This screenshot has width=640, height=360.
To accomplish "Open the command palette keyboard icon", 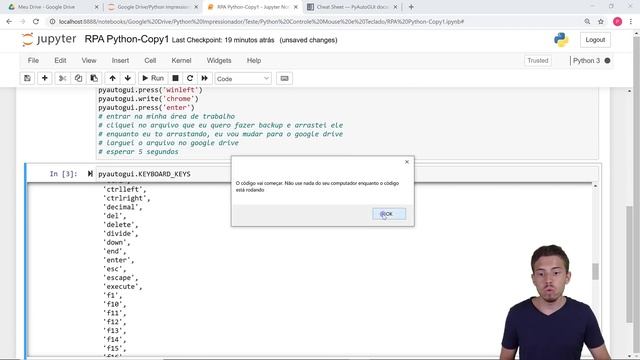I will click(284, 78).
